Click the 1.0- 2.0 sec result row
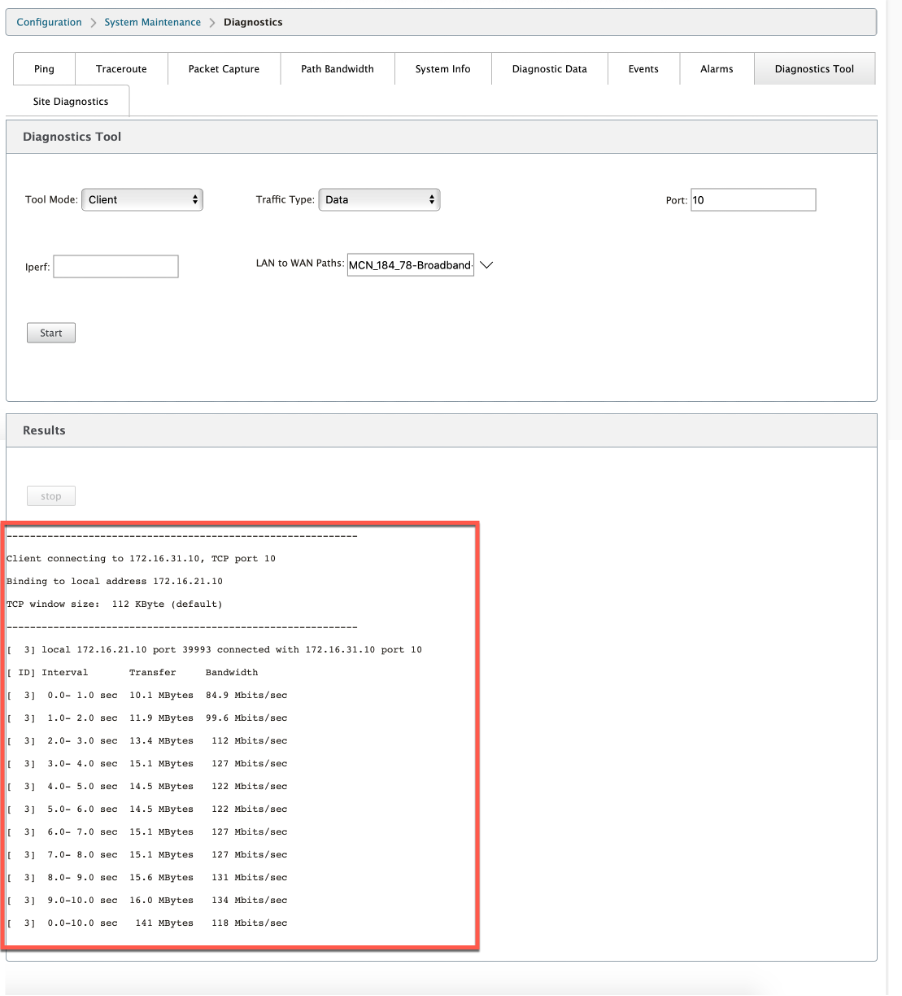The height and width of the screenshot is (996, 902). [x=147, y=718]
